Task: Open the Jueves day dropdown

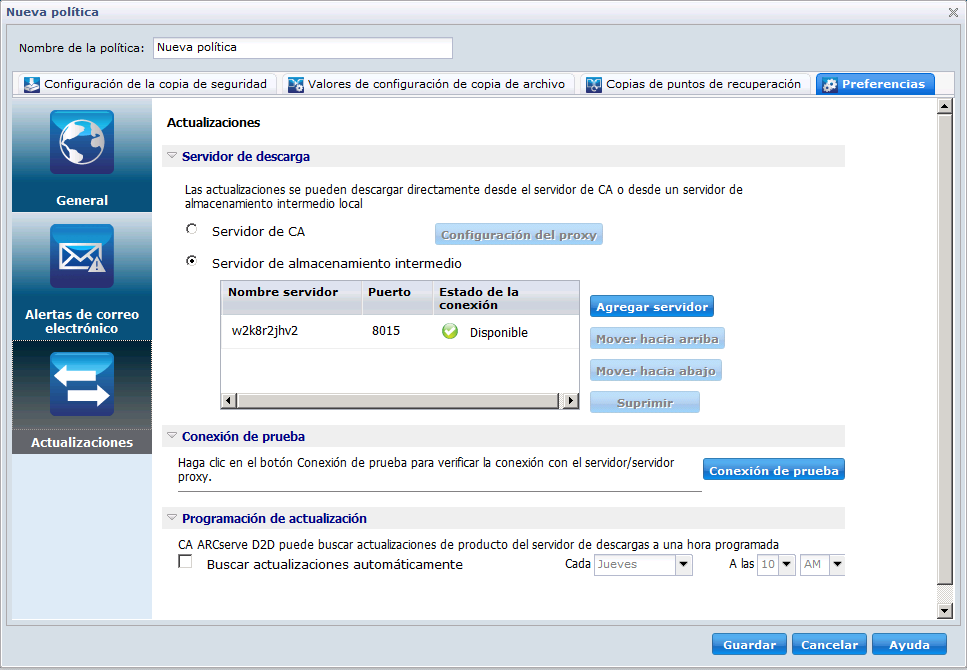Action: pos(682,564)
